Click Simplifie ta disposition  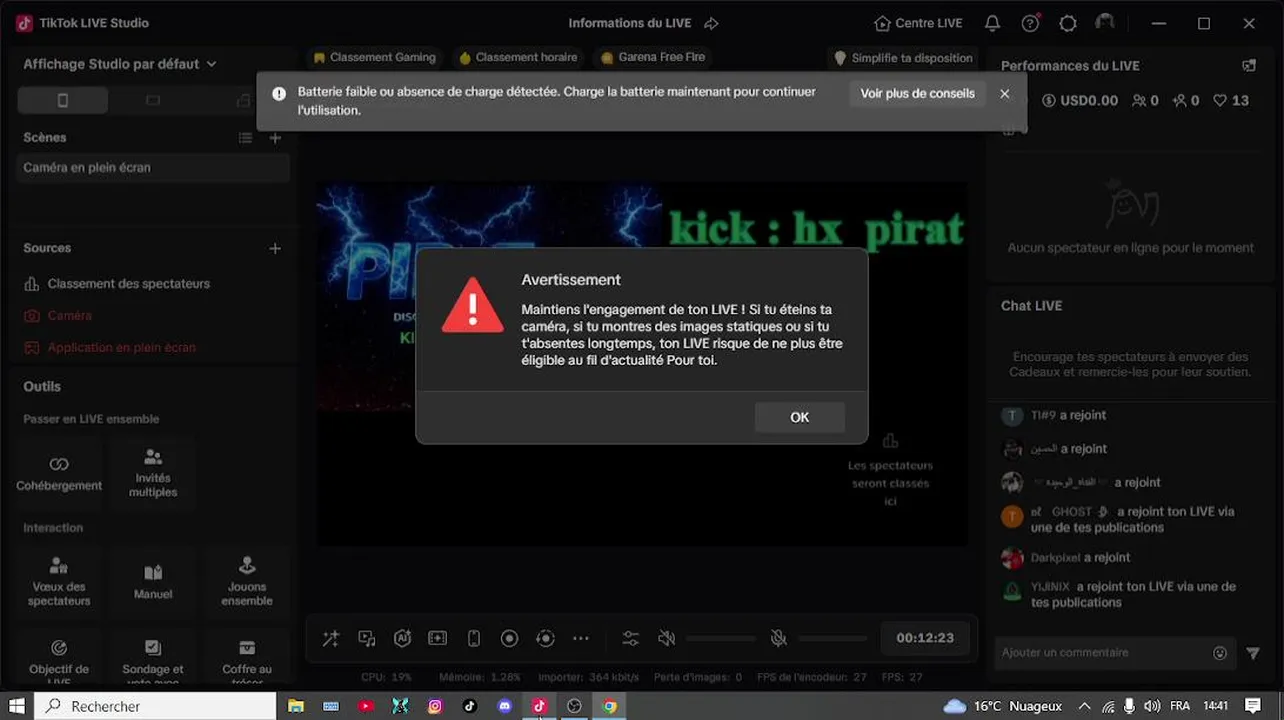click(x=903, y=58)
